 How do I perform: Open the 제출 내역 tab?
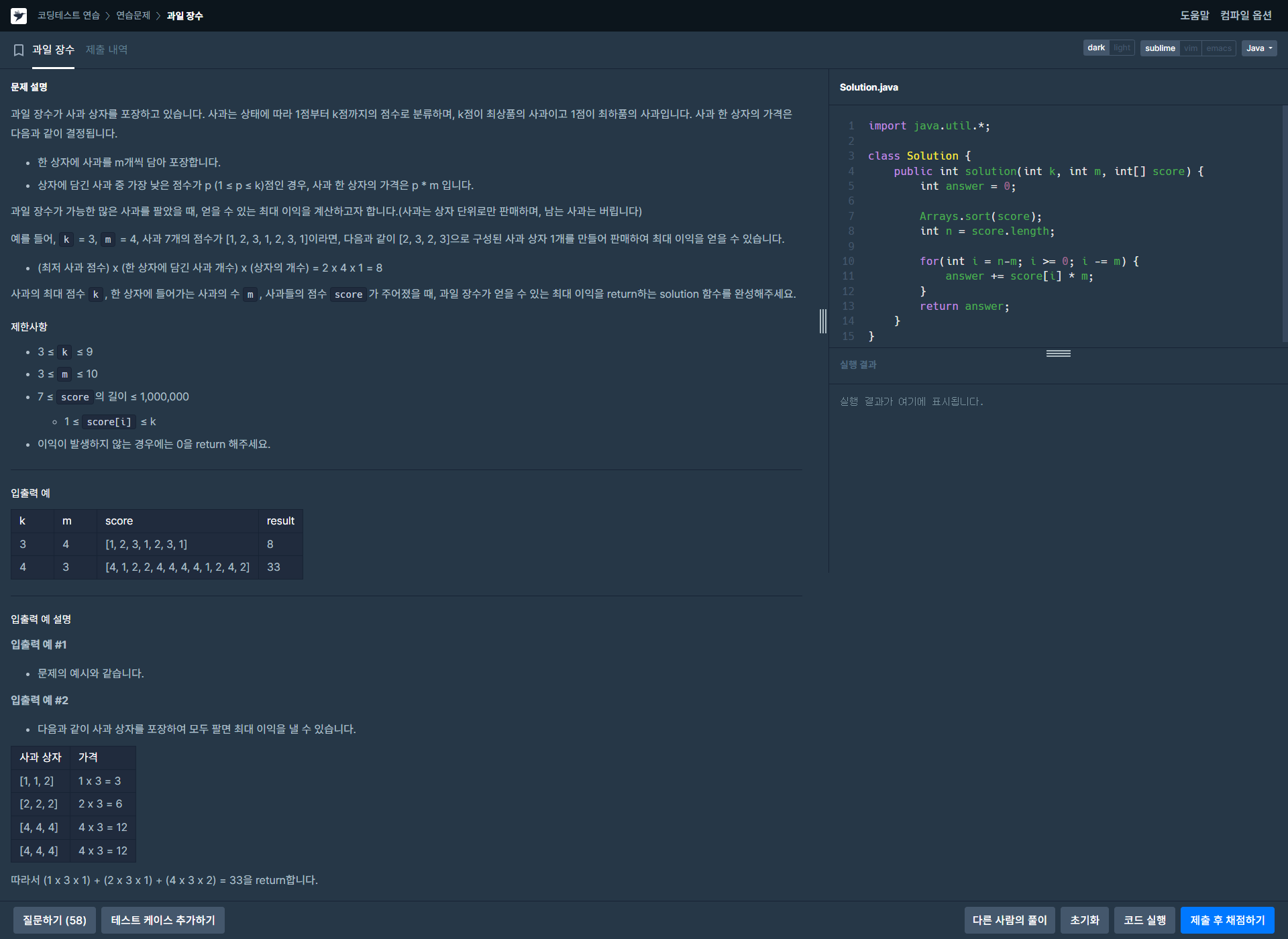click(x=107, y=50)
